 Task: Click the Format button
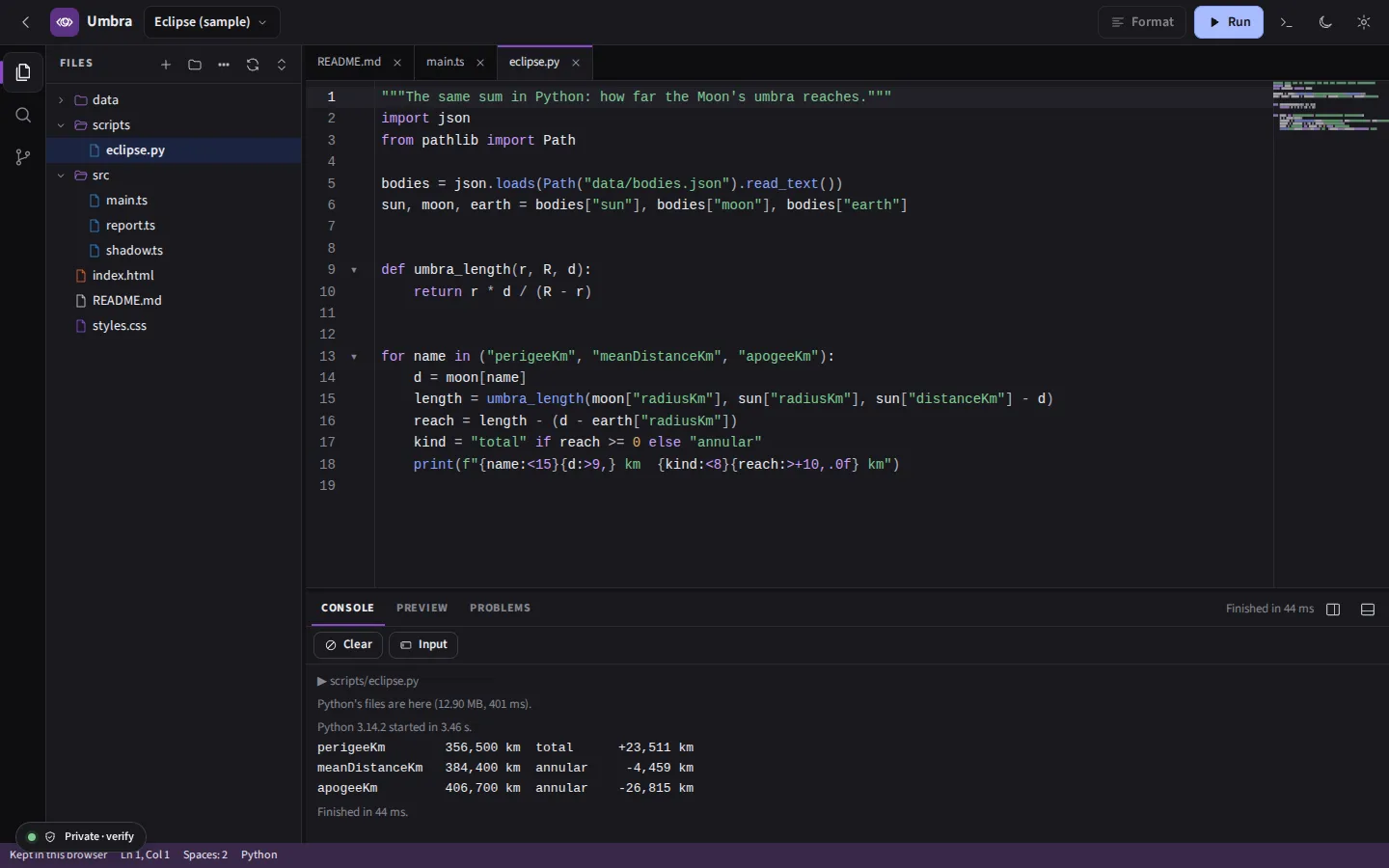[1142, 22]
